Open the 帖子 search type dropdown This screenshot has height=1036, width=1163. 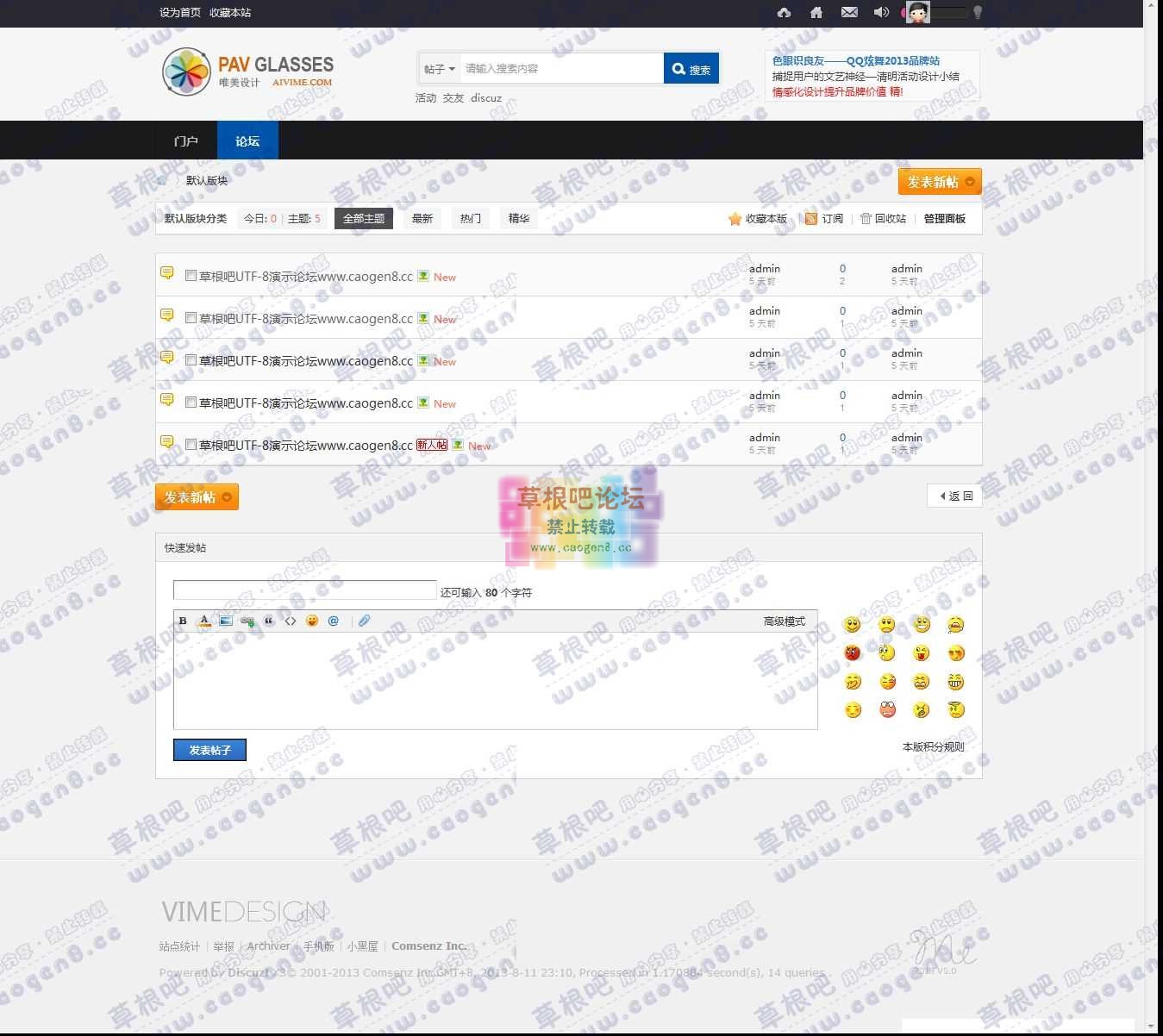click(438, 68)
